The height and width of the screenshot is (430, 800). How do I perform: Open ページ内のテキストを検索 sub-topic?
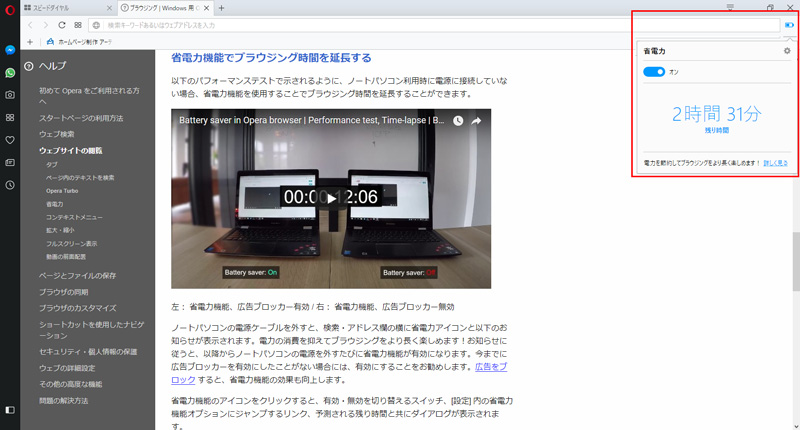80,178
